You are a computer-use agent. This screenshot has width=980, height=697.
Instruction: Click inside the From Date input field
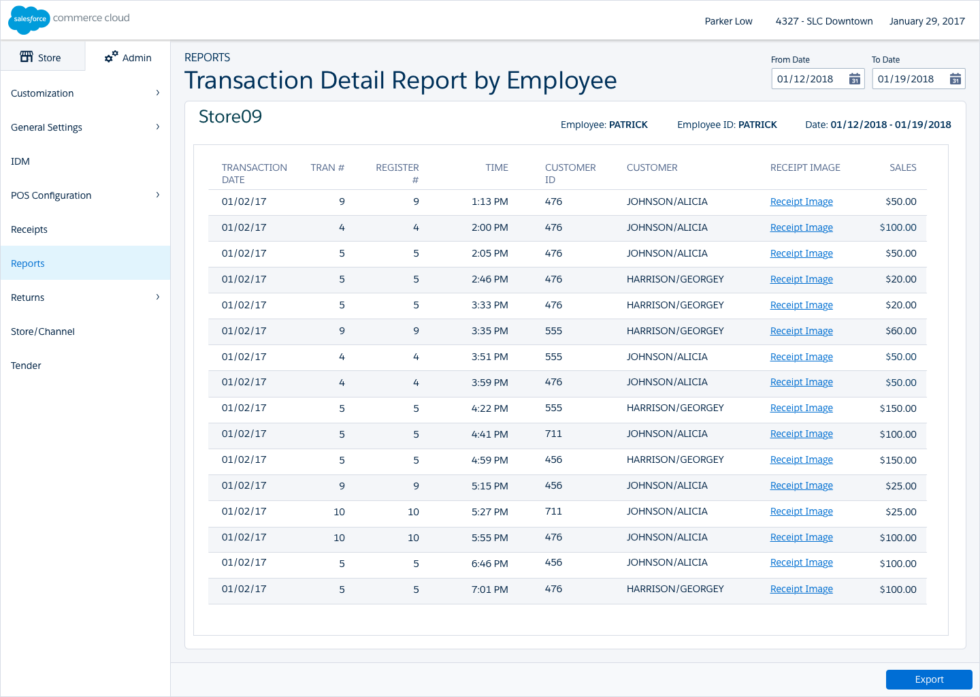click(805, 78)
